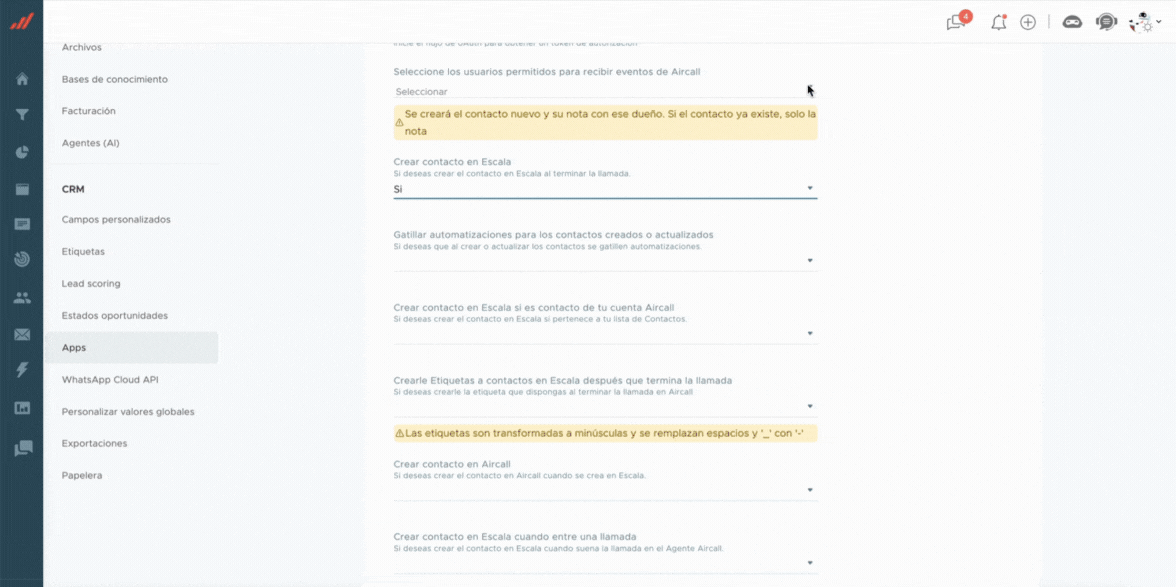Click the envelope email icon in sidebar
Viewport: 1176px width, 587px height.
(22, 334)
